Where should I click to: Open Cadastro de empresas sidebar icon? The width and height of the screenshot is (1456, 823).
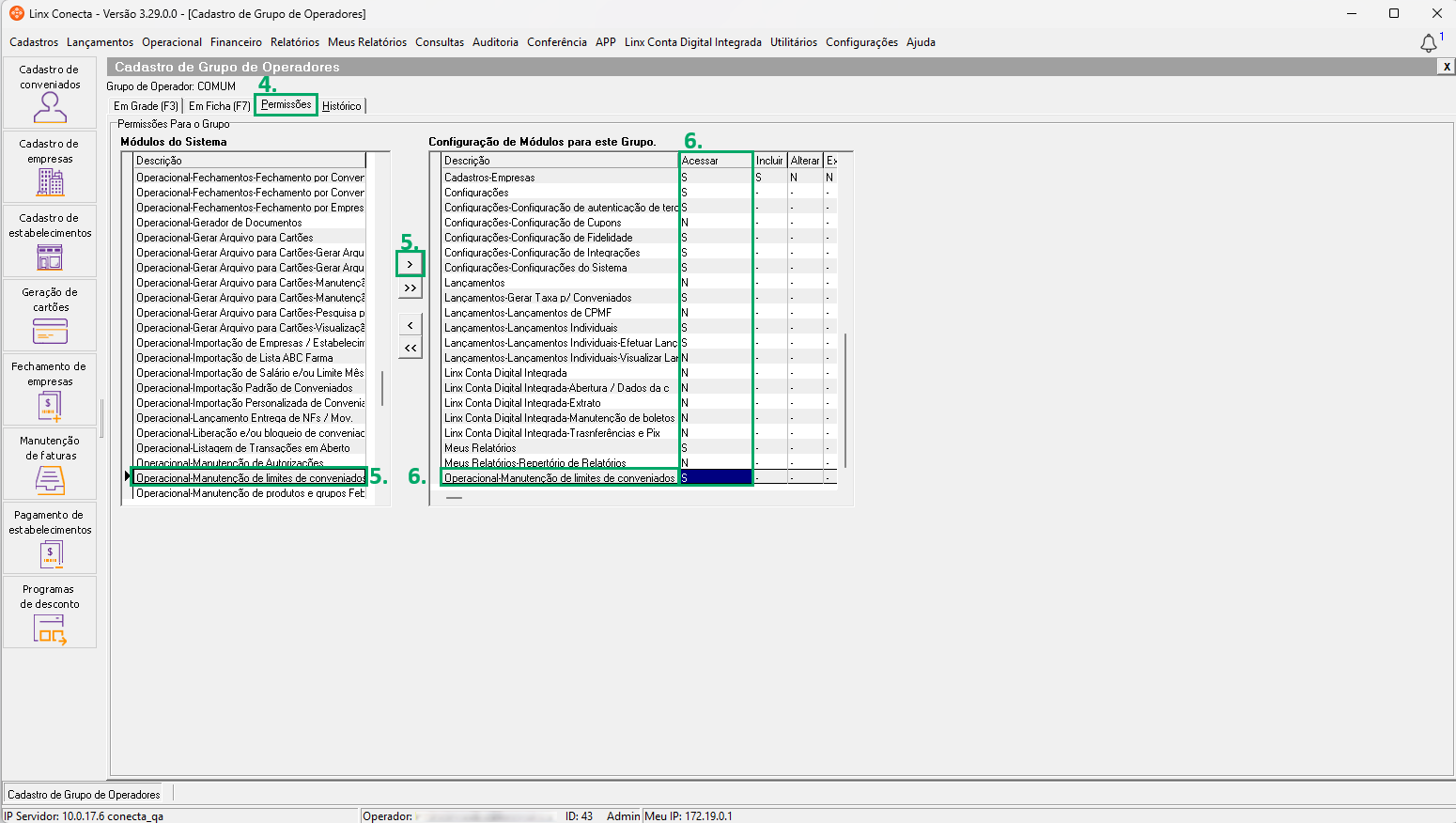tap(50, 167)
